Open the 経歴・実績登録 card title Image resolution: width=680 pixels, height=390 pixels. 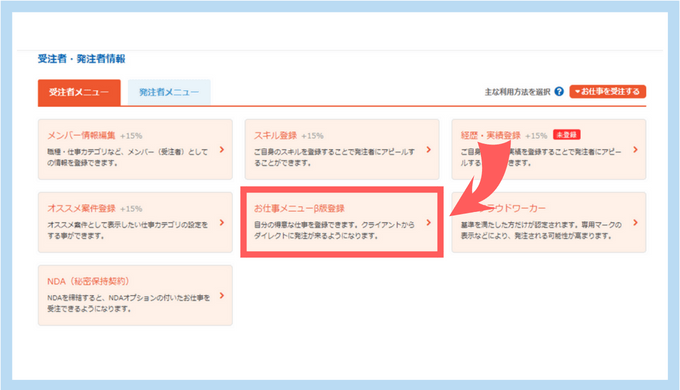pos(490,135)
